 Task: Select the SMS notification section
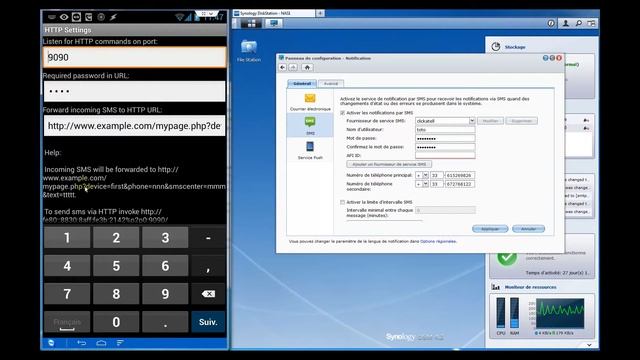coord(310,126)
